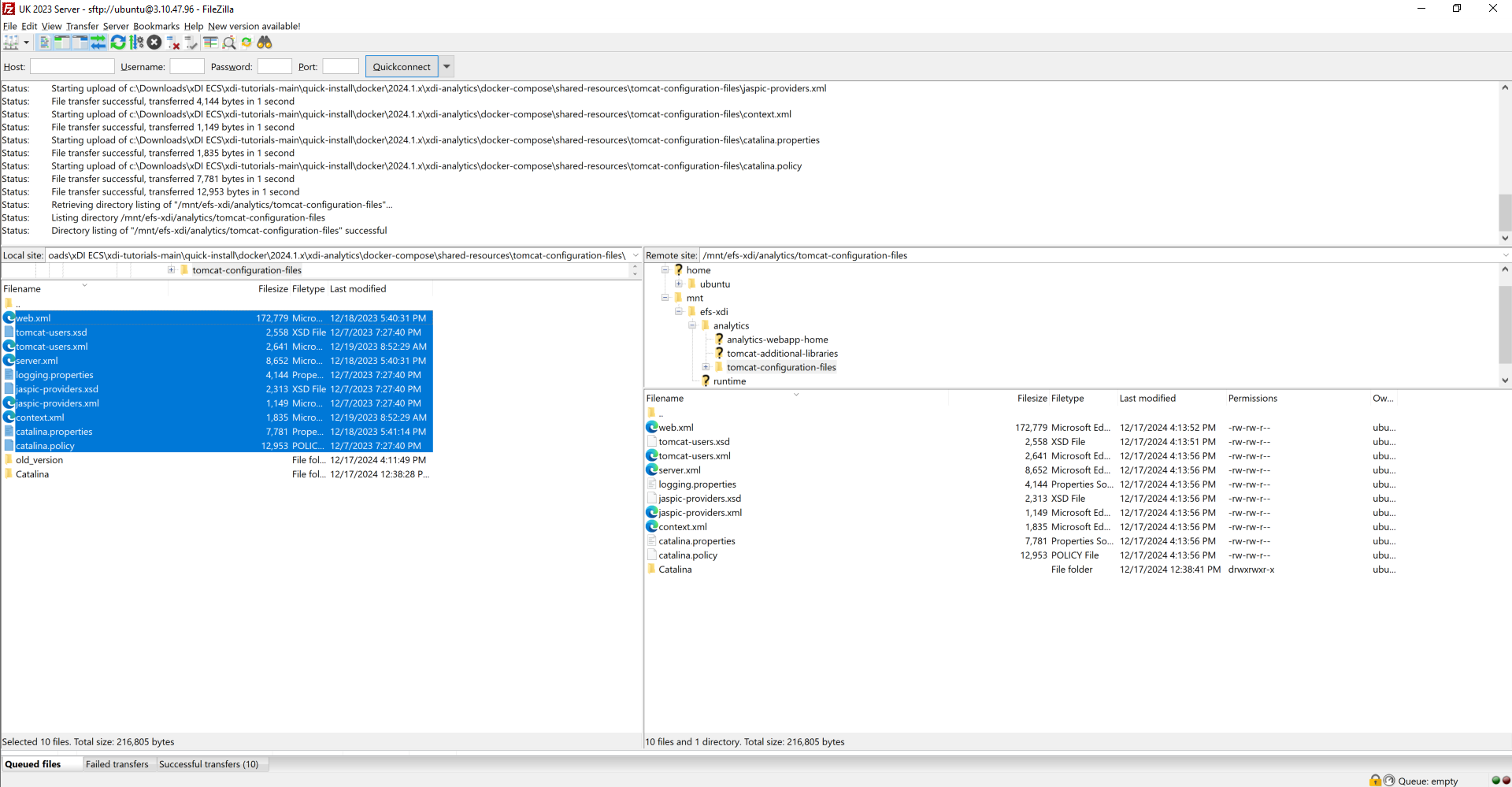Viewport: 1512px width, 787px height.
Task: Toggle local directory tree display icon
Action: click(62, 43)
